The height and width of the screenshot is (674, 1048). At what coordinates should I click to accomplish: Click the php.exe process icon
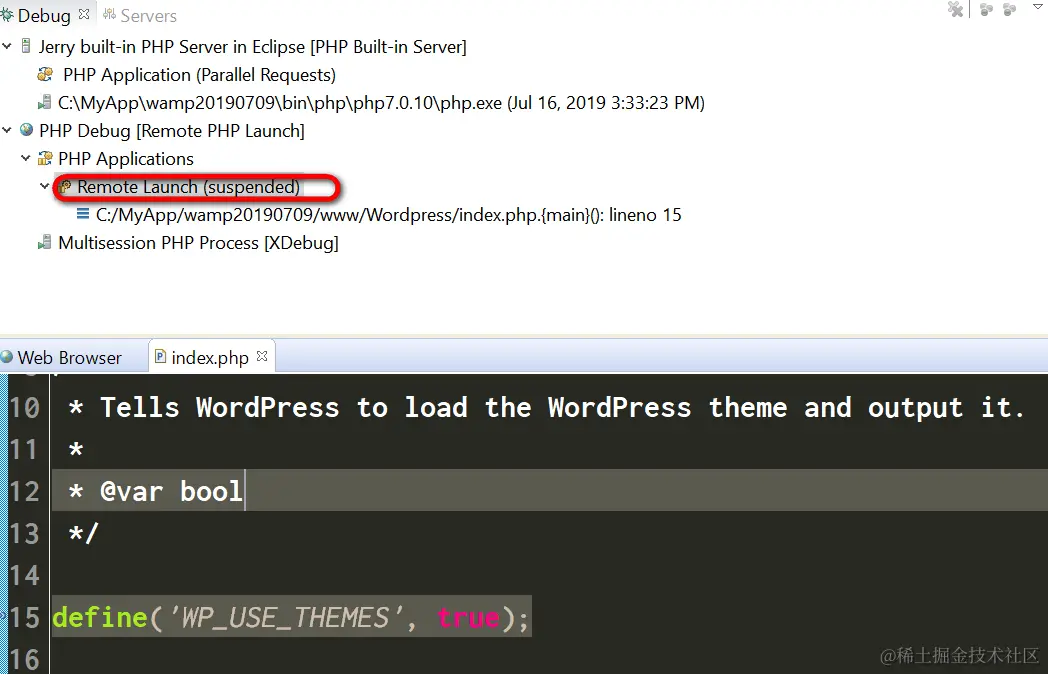[45, 102]
